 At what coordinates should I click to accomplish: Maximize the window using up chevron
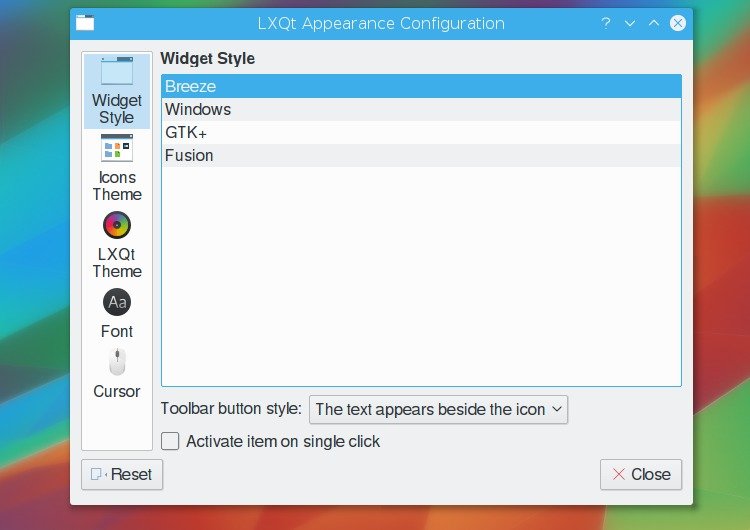coord(654,23)
